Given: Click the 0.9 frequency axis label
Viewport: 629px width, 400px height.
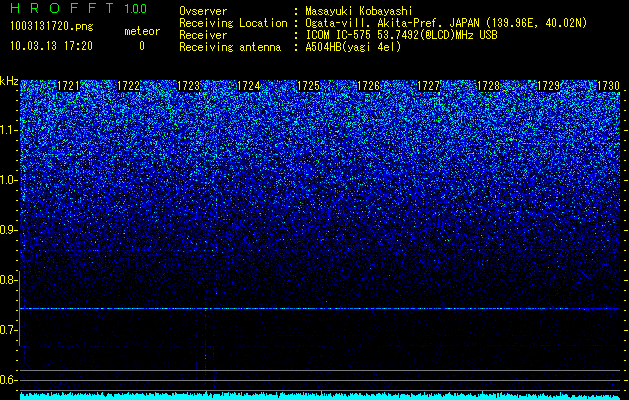Looking at the screenshot, I should click(9, 230).
